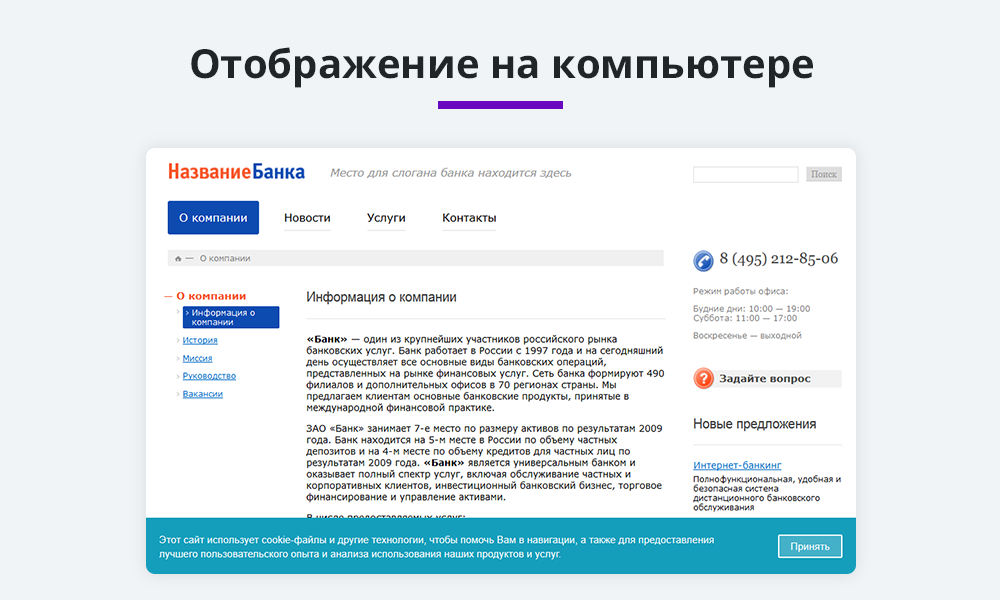Image resolution: width=1000 pixels, height=600 pixels.
Task: Open the Вакансии sidebar link
Action: [203, 394]
